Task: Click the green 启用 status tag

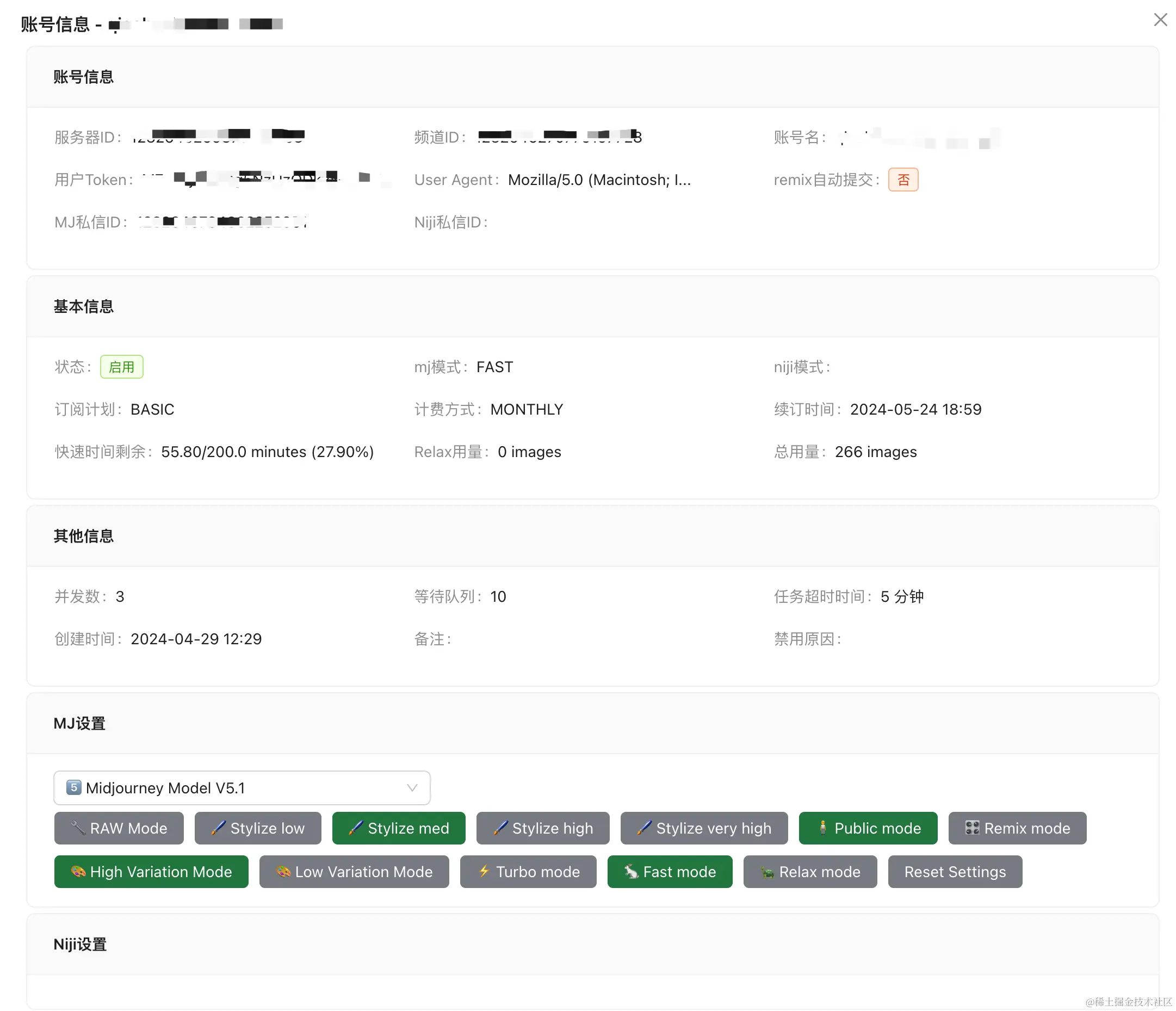Action: point(121,367)
